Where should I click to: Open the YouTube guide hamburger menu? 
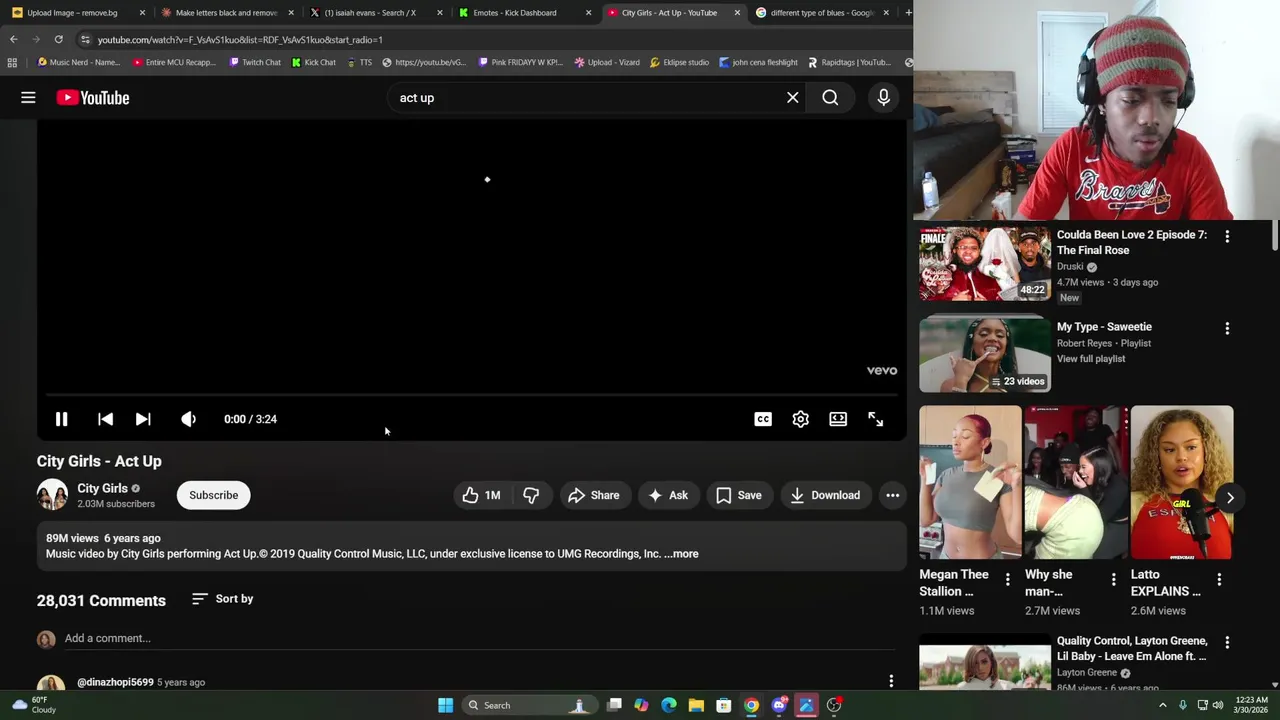(x=28, y=97)
